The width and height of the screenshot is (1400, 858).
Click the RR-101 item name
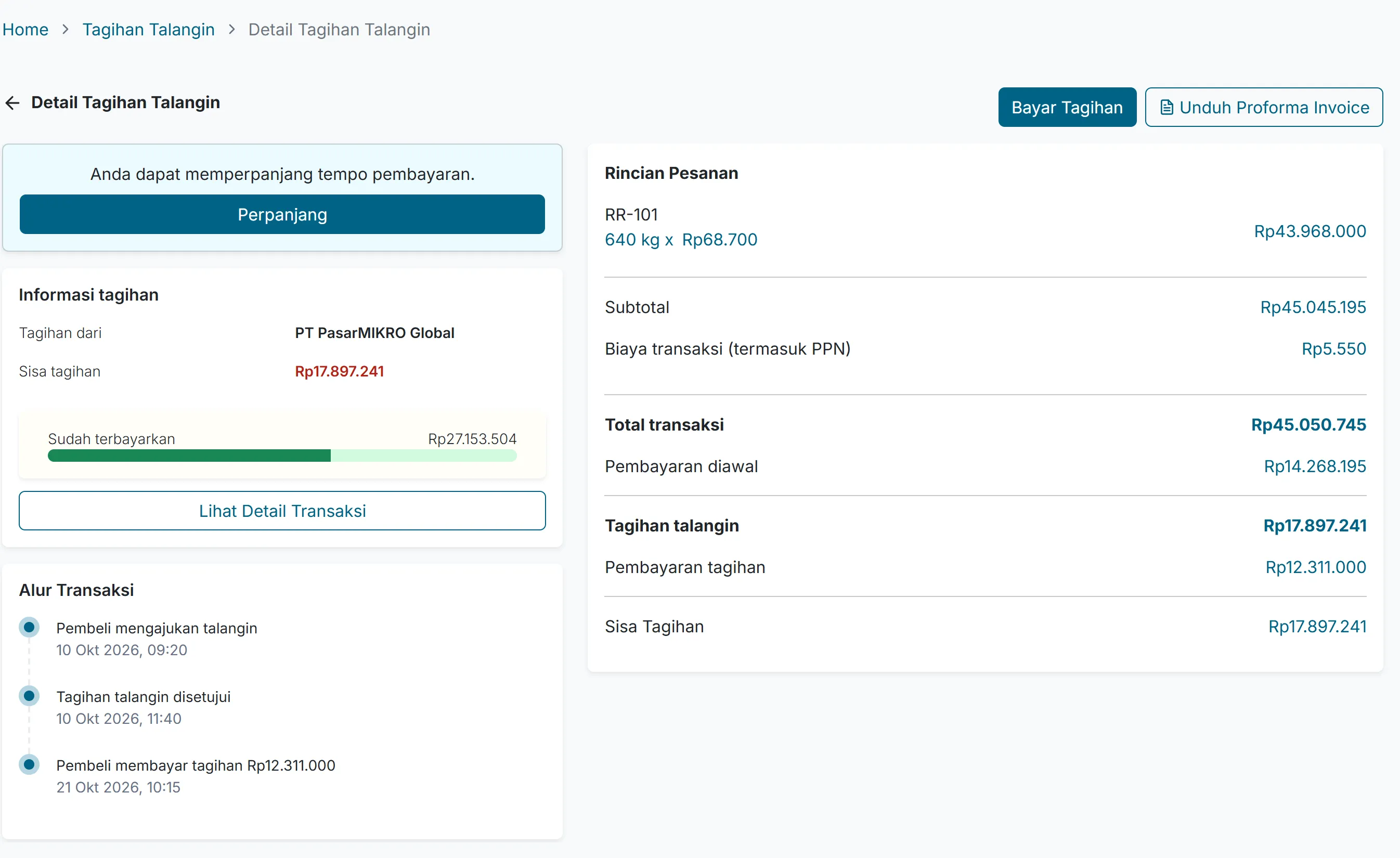coord(631,215)
